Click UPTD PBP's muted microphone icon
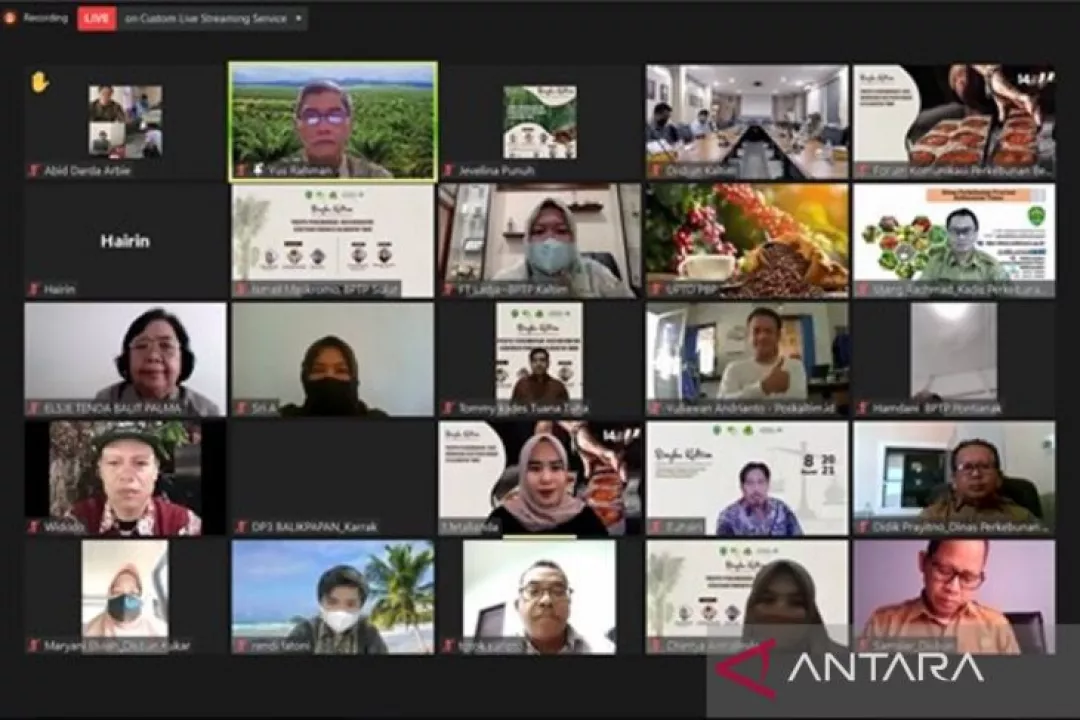This screenshot has height=720, width=1080. (656, 289)
